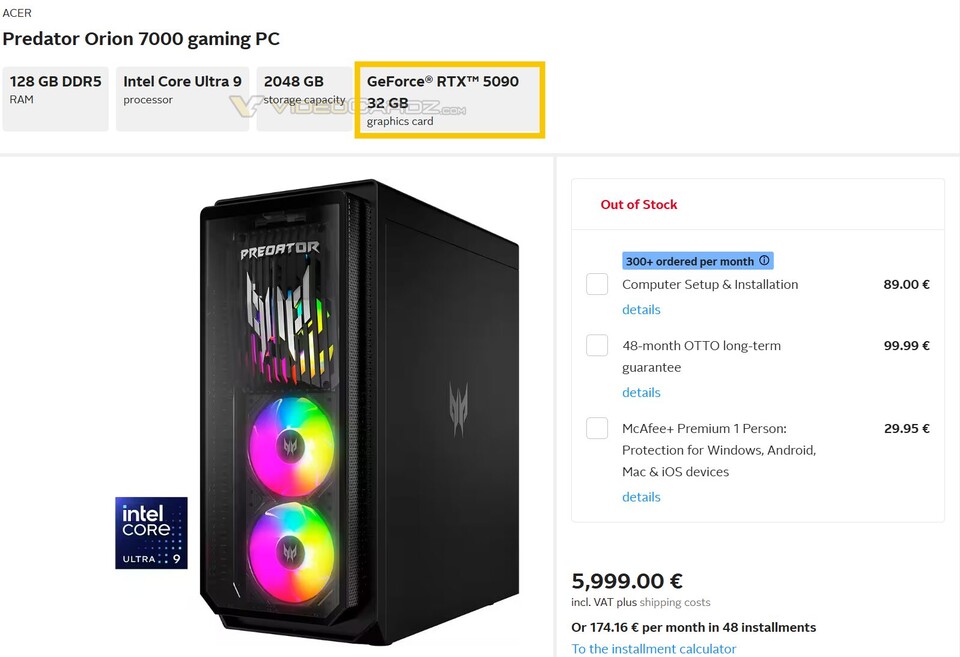The image size is (960, 657).
Task: Click the 300+ ordered per month badge
Action: 690,260
